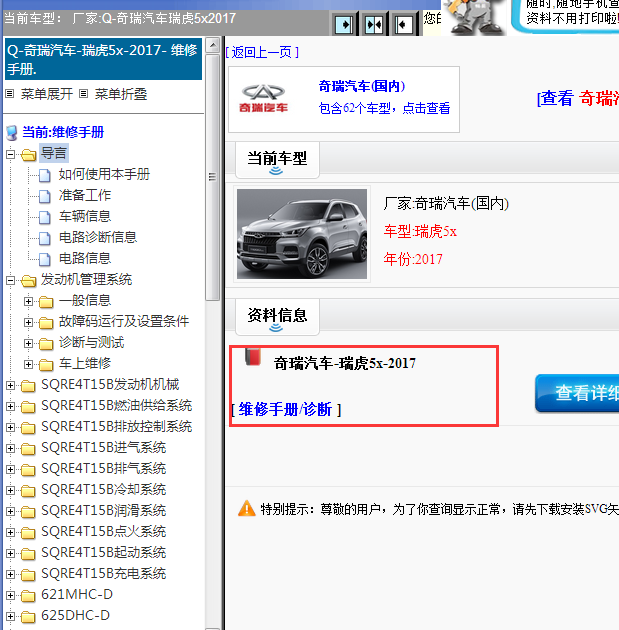Viewport: 619px width, 630px height.
Task: Select 菜单折叠 menu option
Action: [121, 94]
